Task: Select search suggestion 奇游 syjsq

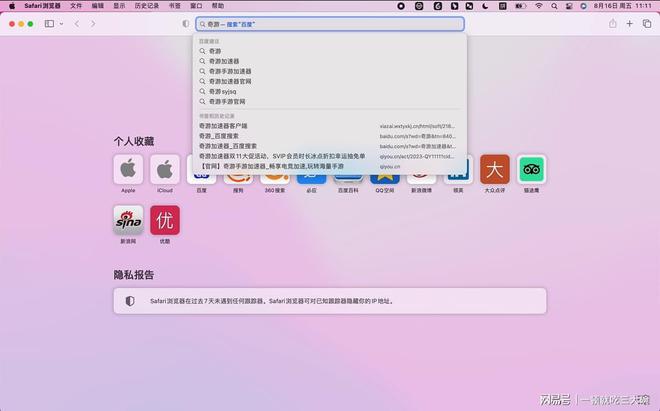Action: (330, 91)
